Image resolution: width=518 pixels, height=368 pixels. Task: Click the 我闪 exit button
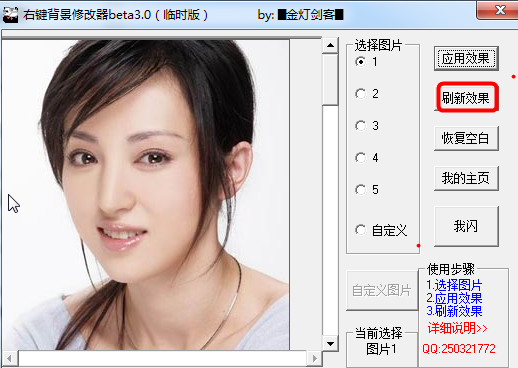tap(466, 226)
